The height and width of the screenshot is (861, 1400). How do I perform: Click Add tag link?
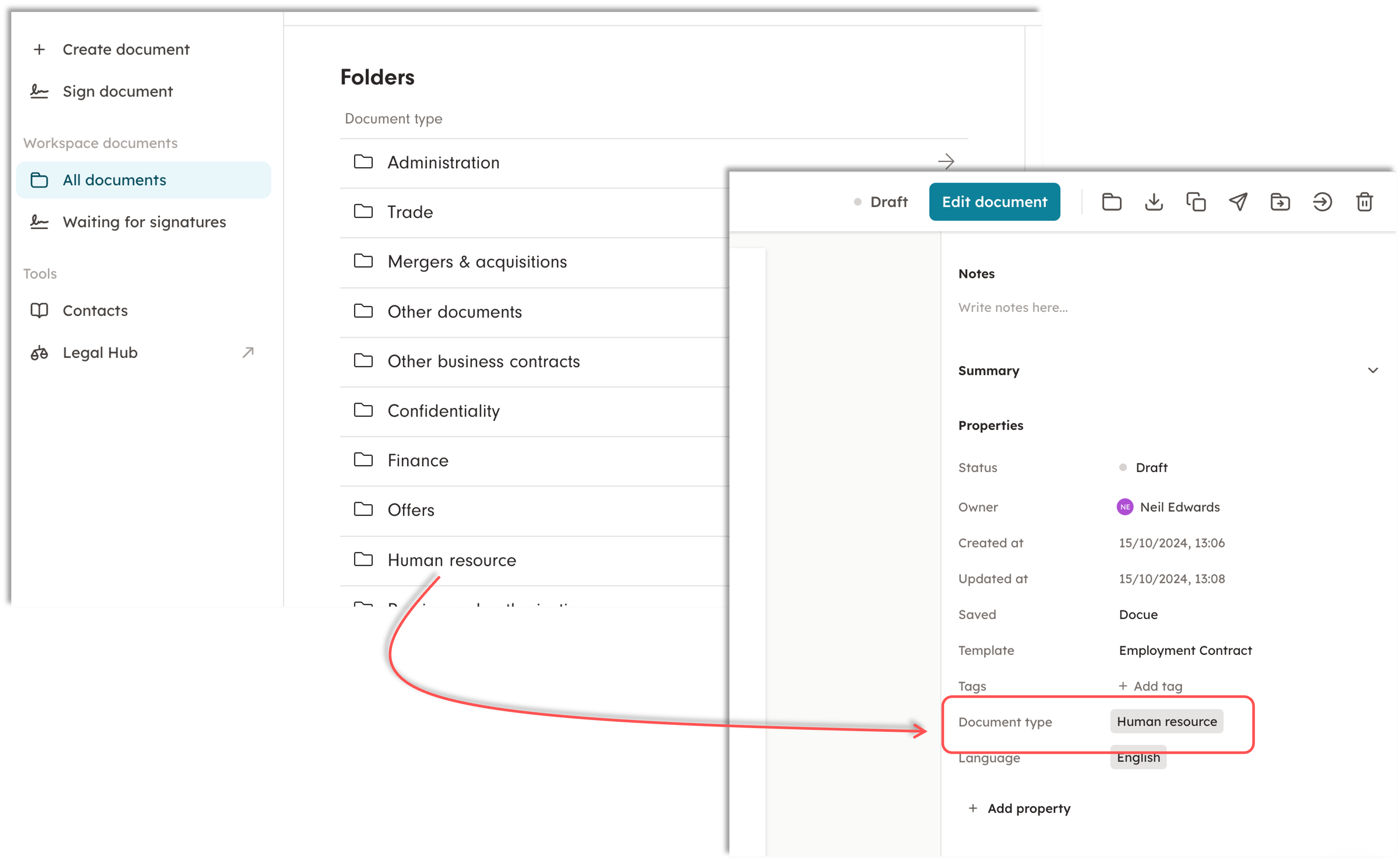(1151, 686)
